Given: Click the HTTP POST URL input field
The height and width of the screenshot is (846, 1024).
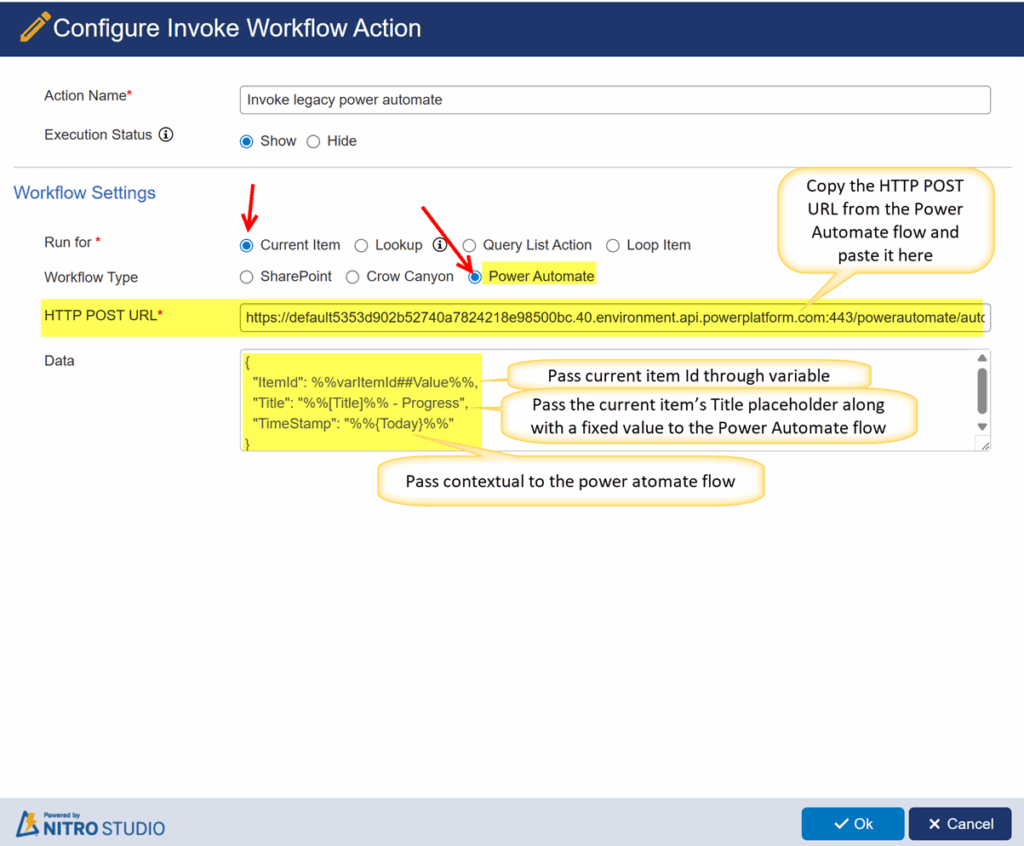Looking at the screenshot, I should pyautogui.click(x=615, y=317).
